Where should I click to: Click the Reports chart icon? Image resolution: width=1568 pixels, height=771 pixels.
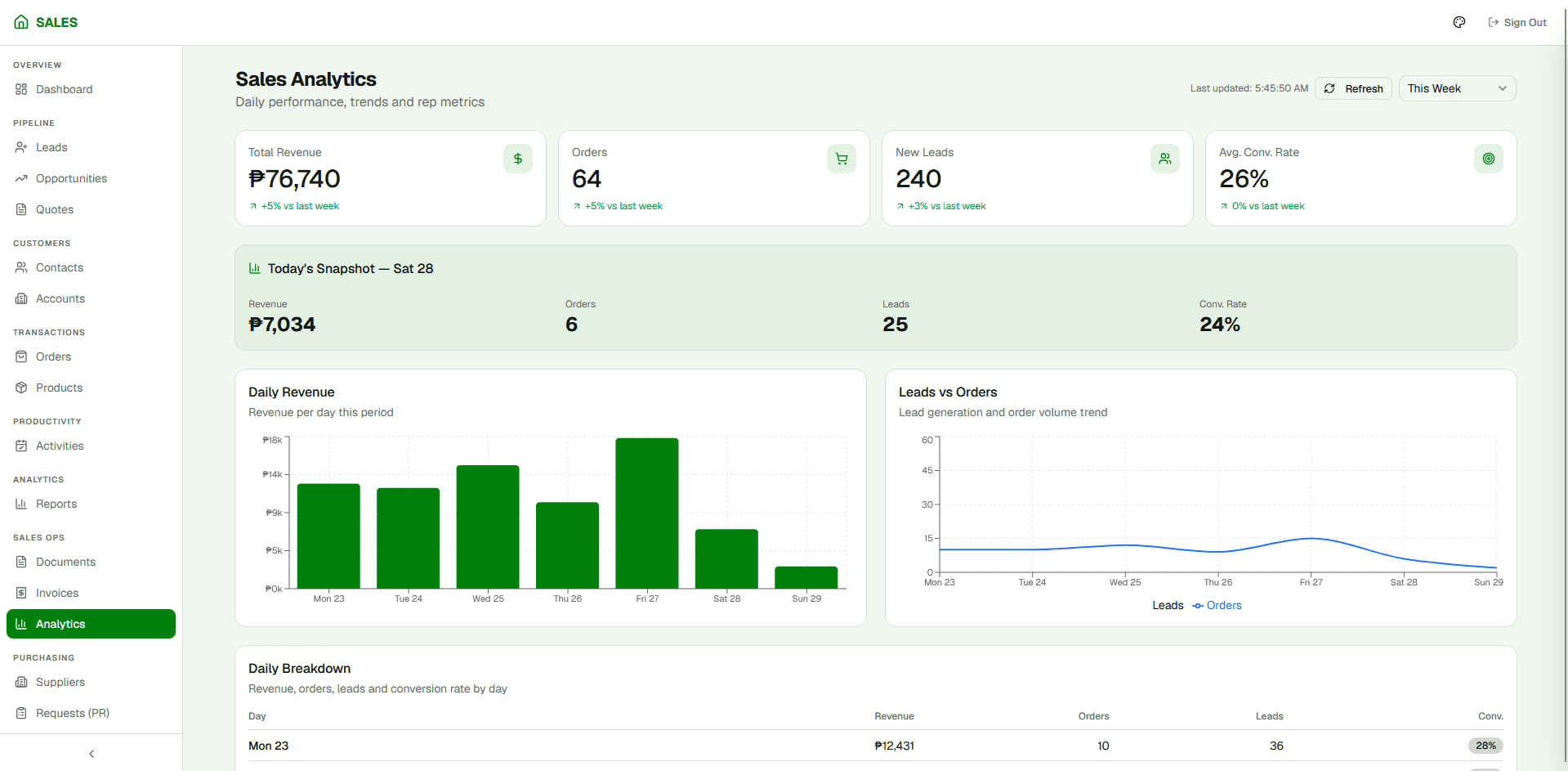21,504
